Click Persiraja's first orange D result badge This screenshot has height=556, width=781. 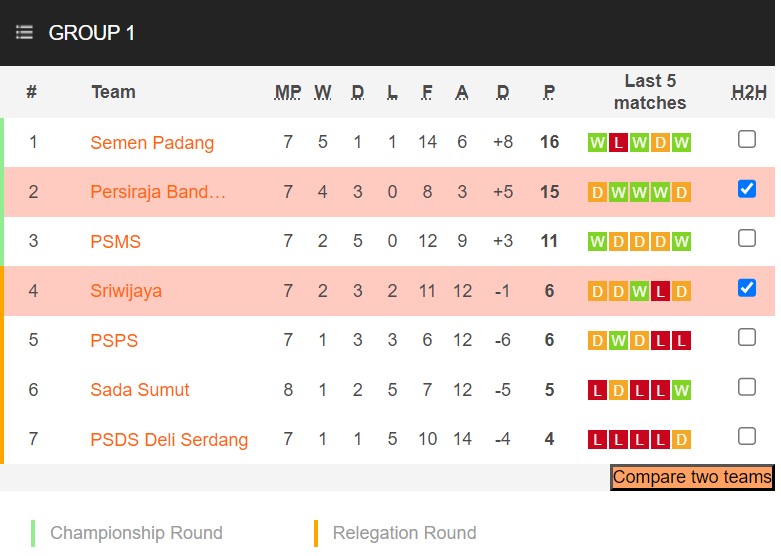(597, 192)
